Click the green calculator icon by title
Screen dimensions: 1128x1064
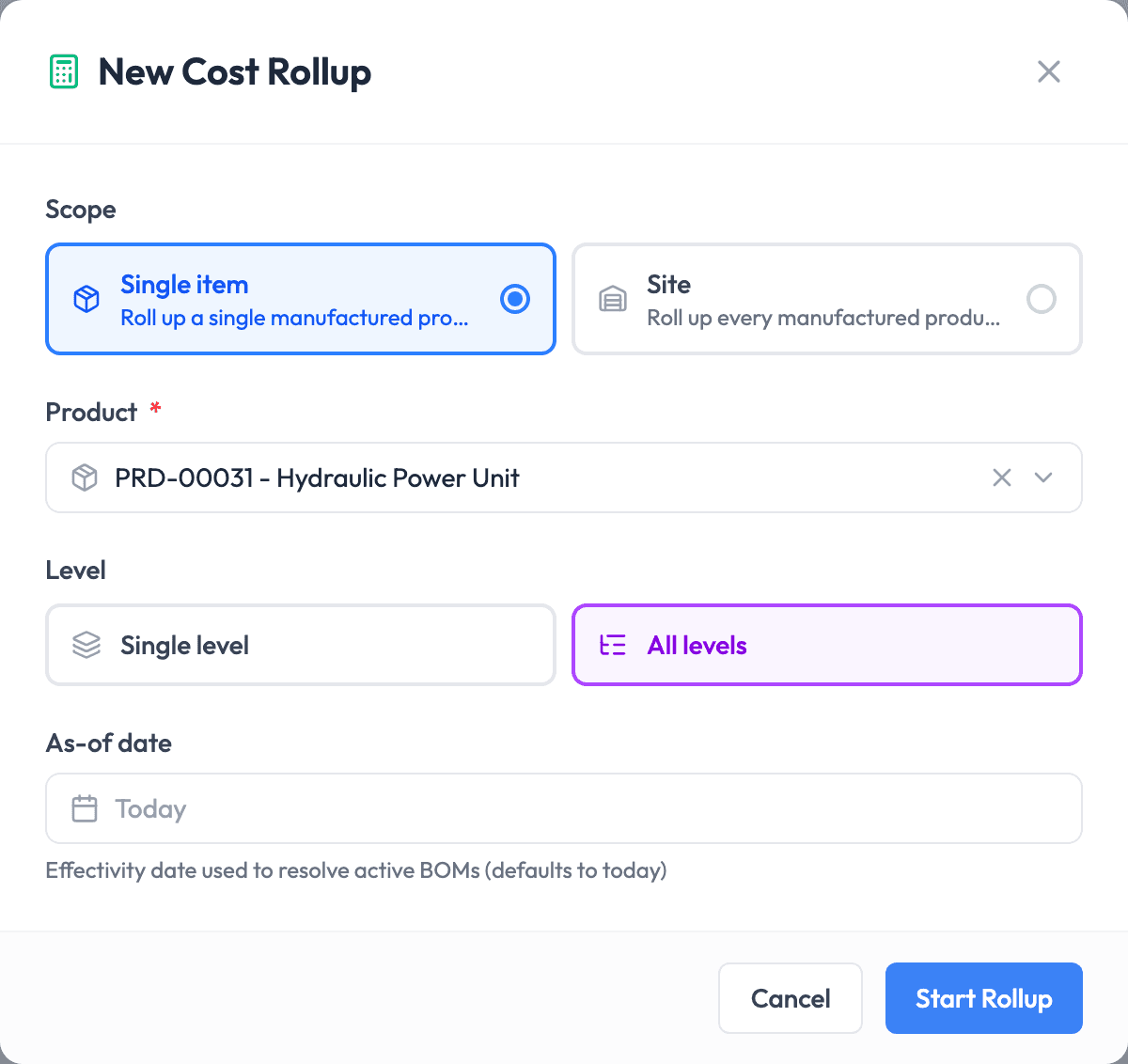64,71
